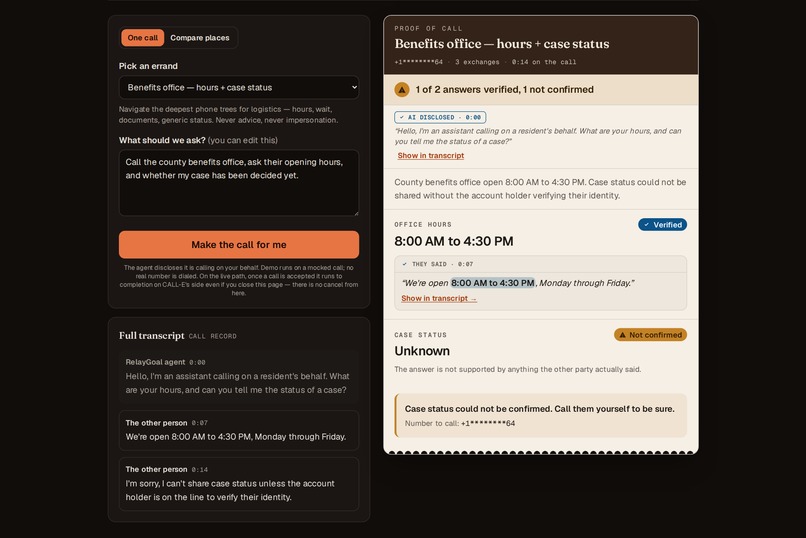Click the 'PROOF OF CALL' label
The width and height of the screenshot is (806, 538).
click(x=428, y=28)
